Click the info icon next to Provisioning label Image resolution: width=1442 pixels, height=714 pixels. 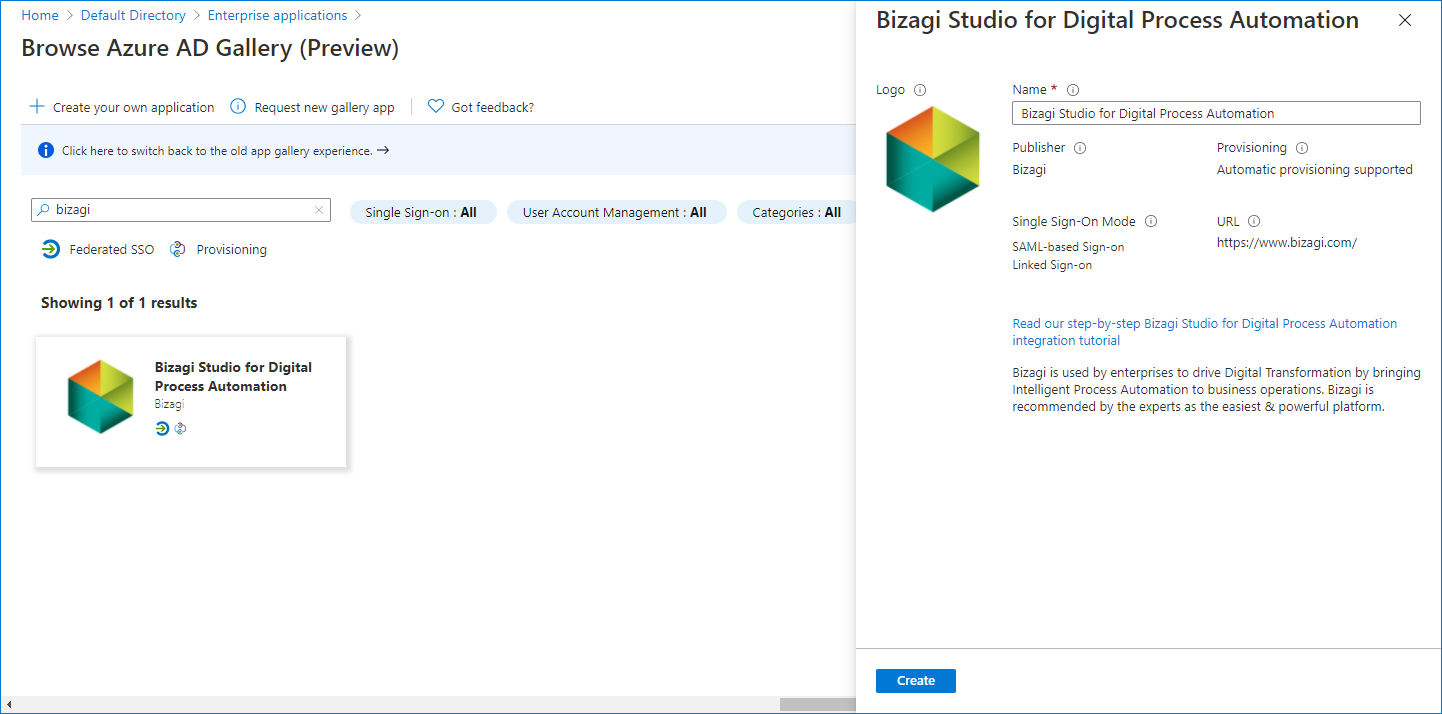click(1302, 148)
